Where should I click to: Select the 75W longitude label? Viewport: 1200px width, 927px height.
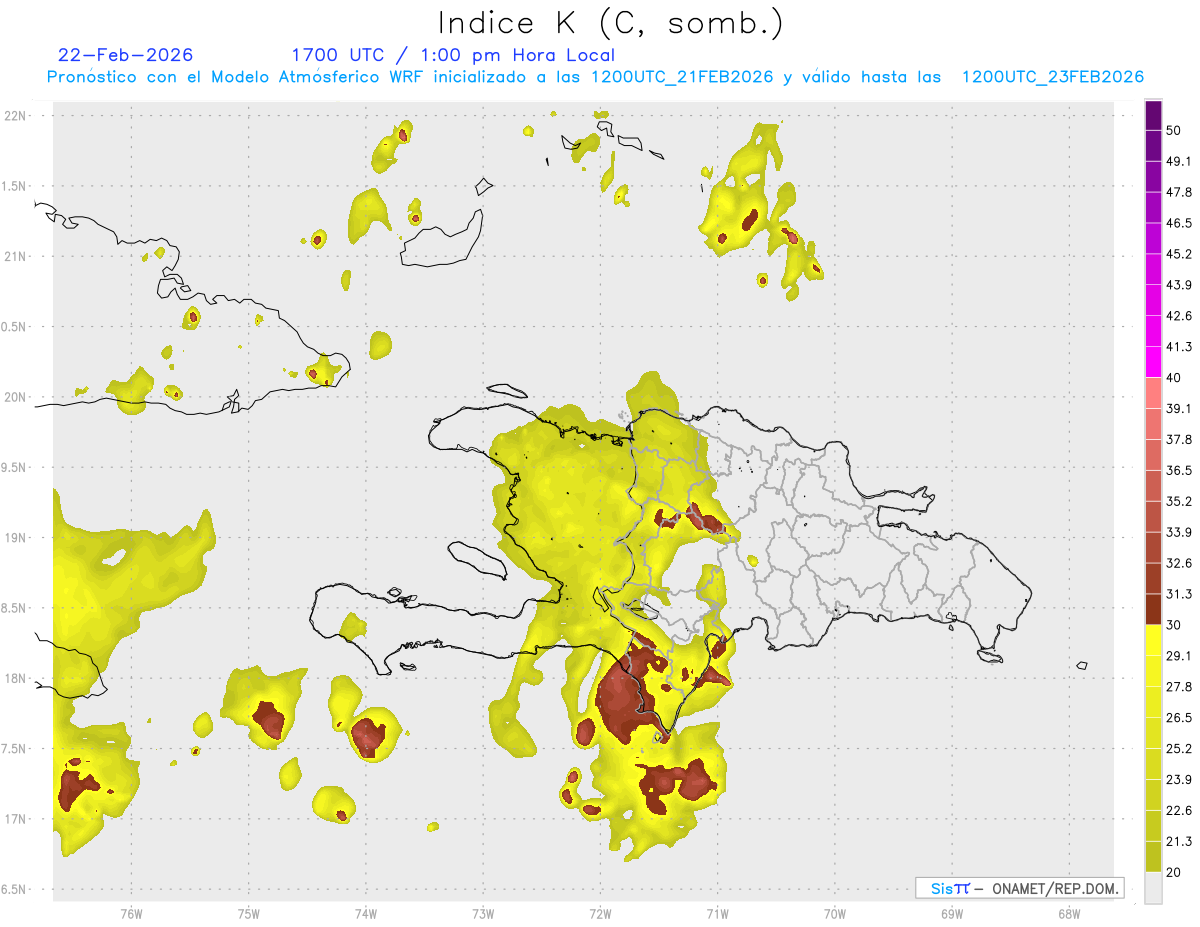[x=248, y=912]
